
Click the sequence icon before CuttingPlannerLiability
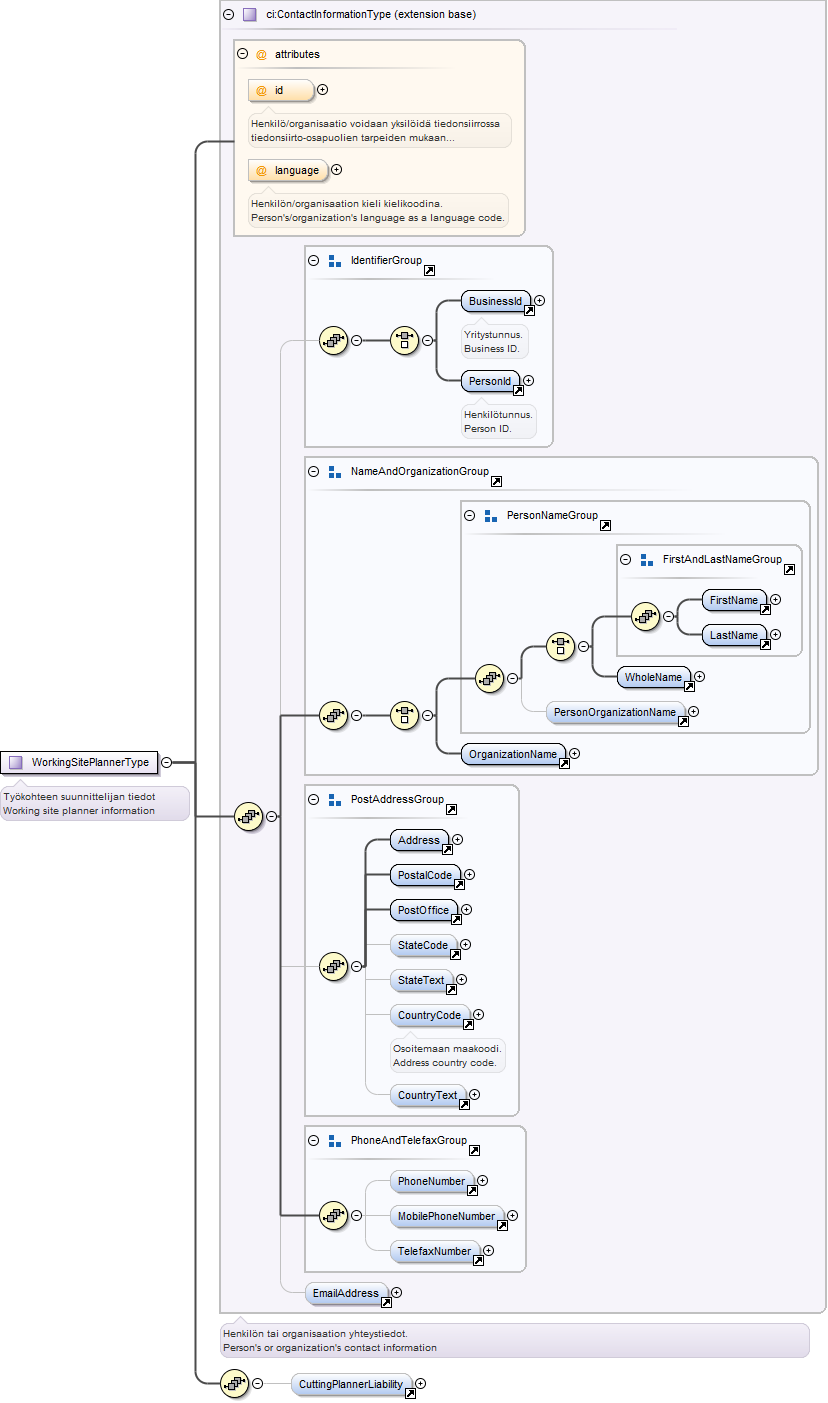coord(234,1384)
